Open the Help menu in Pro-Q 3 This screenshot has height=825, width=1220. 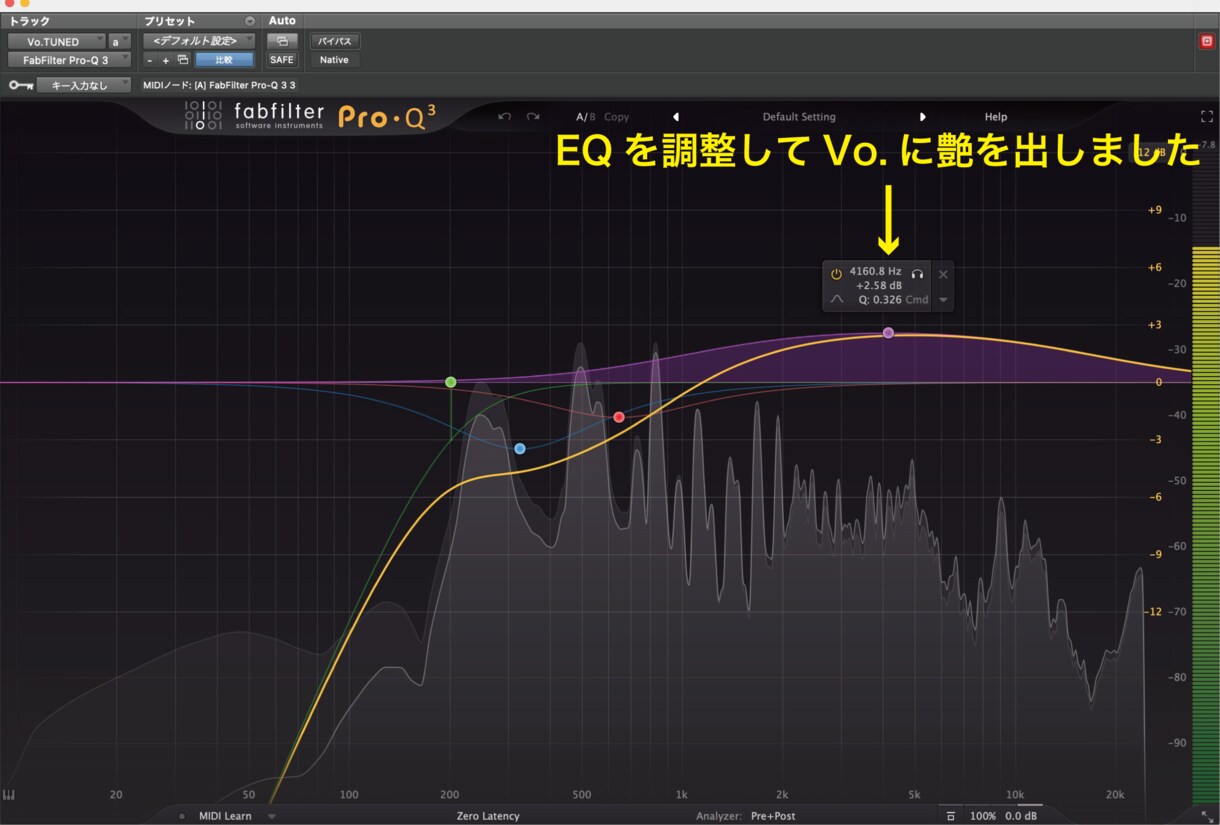click(x=996, y=117)
